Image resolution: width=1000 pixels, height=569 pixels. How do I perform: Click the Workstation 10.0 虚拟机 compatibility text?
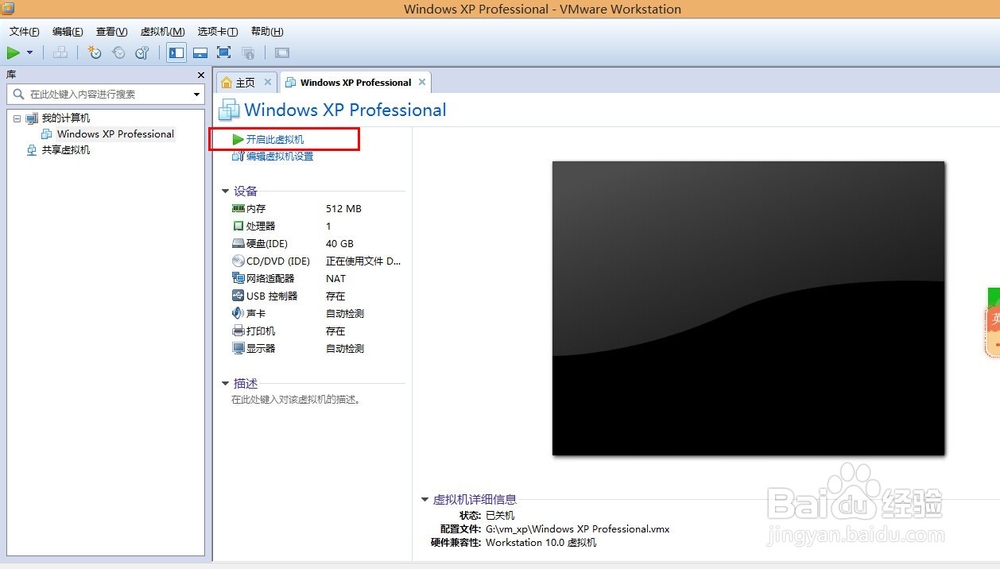coord(541,543)
